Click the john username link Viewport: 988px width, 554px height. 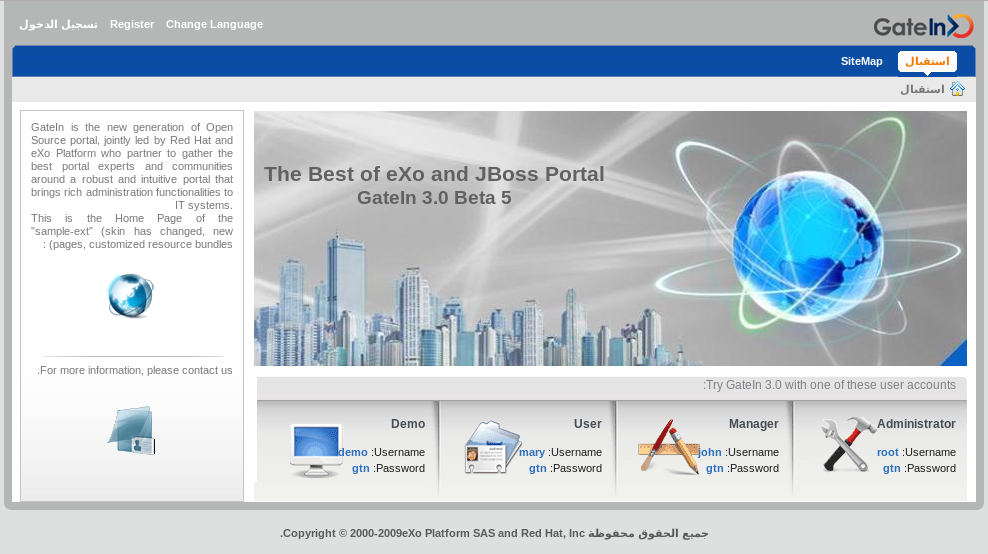tap(709, 452)
